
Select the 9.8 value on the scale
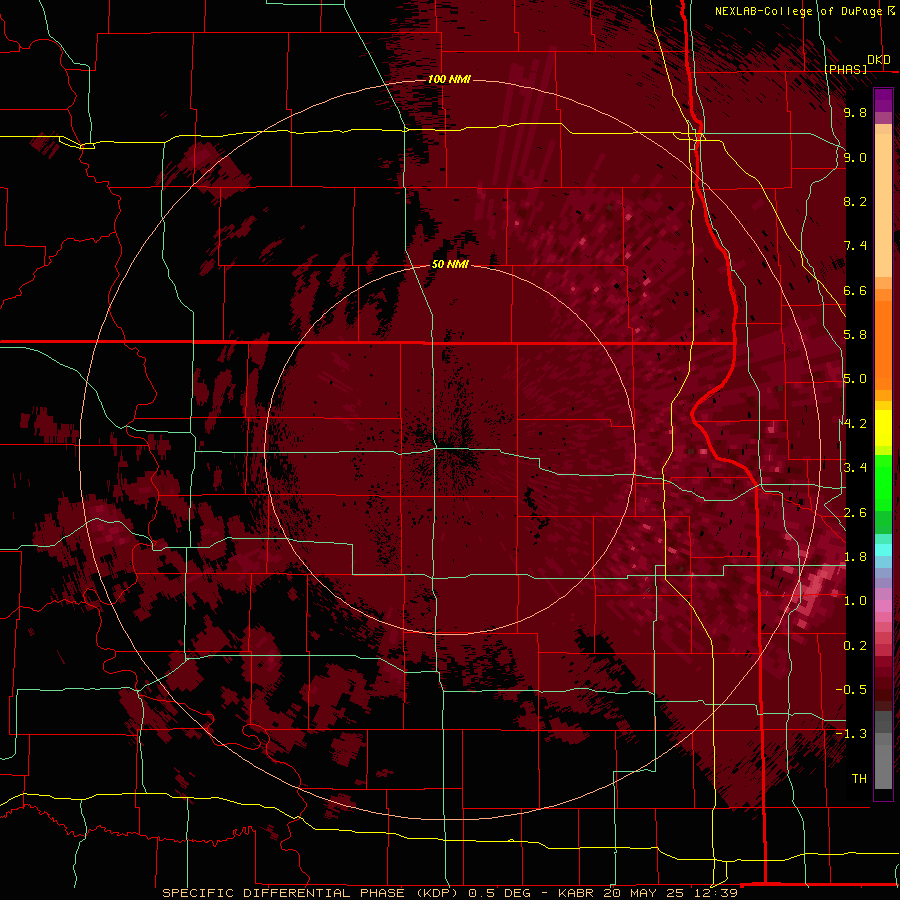[855, 112]
